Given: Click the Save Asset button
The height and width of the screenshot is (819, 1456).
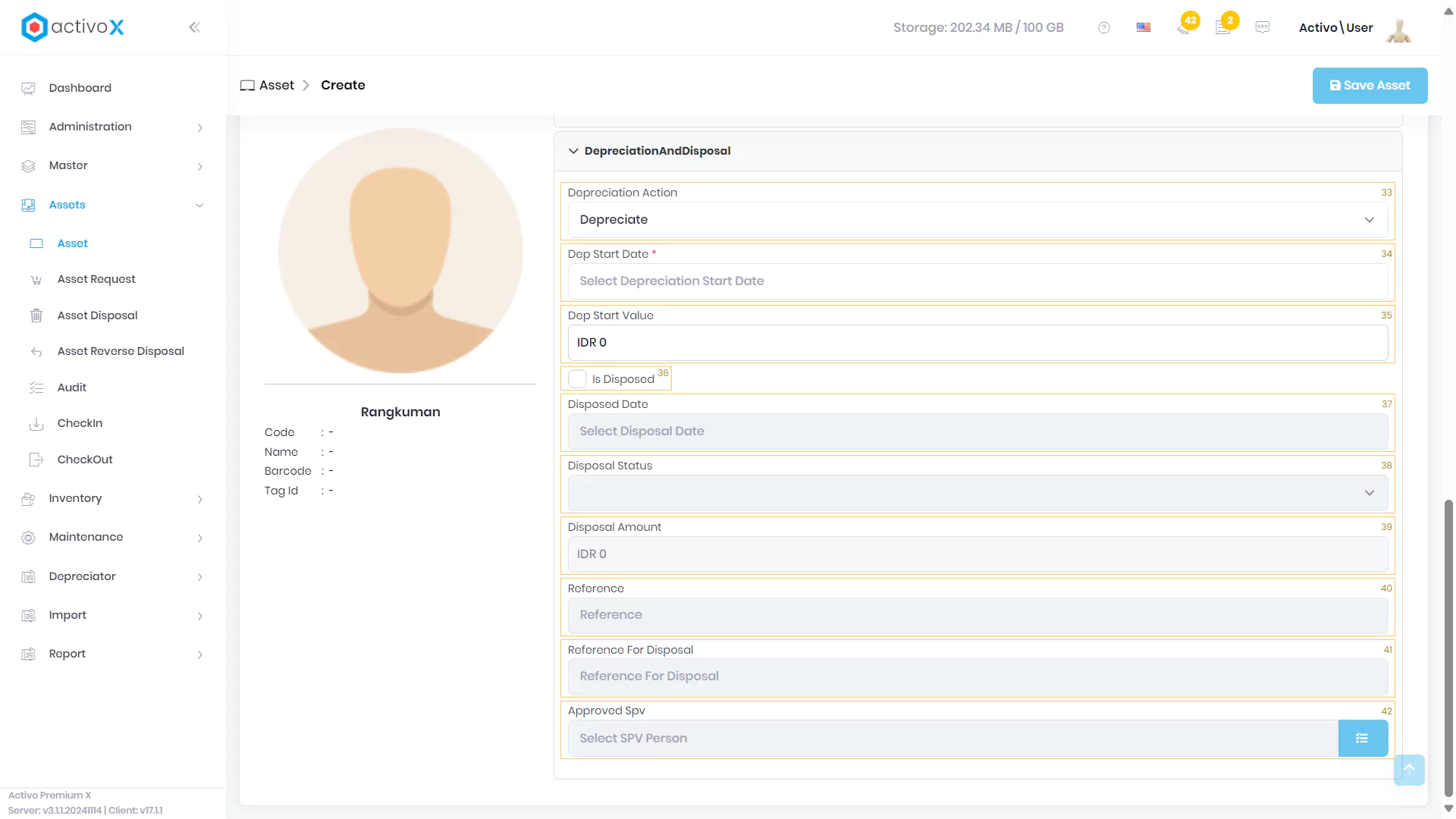Looking at the screenshot, I should pyautogui.click(x=1370, y=86).
